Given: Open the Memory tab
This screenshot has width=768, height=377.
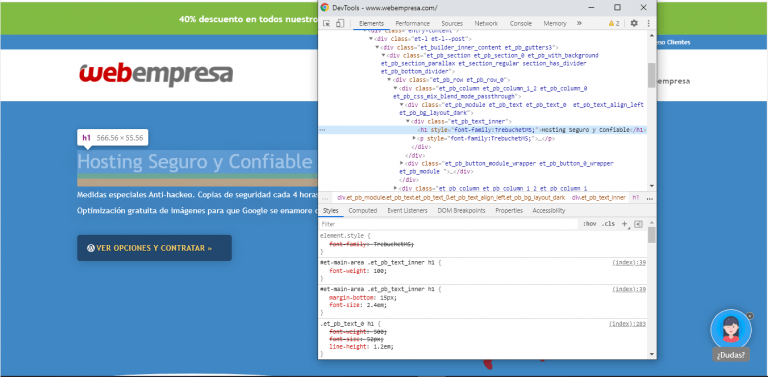Looking at the screenshot, I should click(x=555, y=24).
